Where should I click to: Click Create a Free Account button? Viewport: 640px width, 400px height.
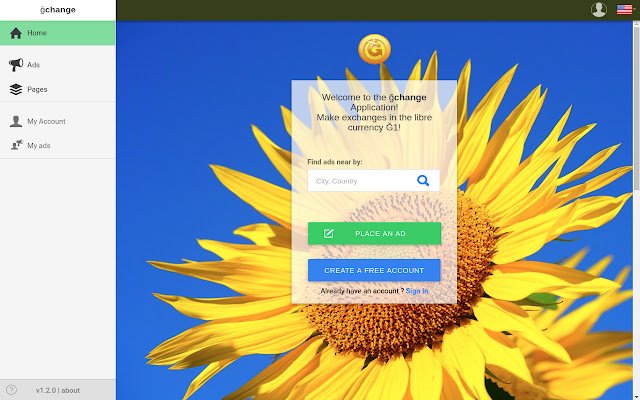(x=374, y=270)
